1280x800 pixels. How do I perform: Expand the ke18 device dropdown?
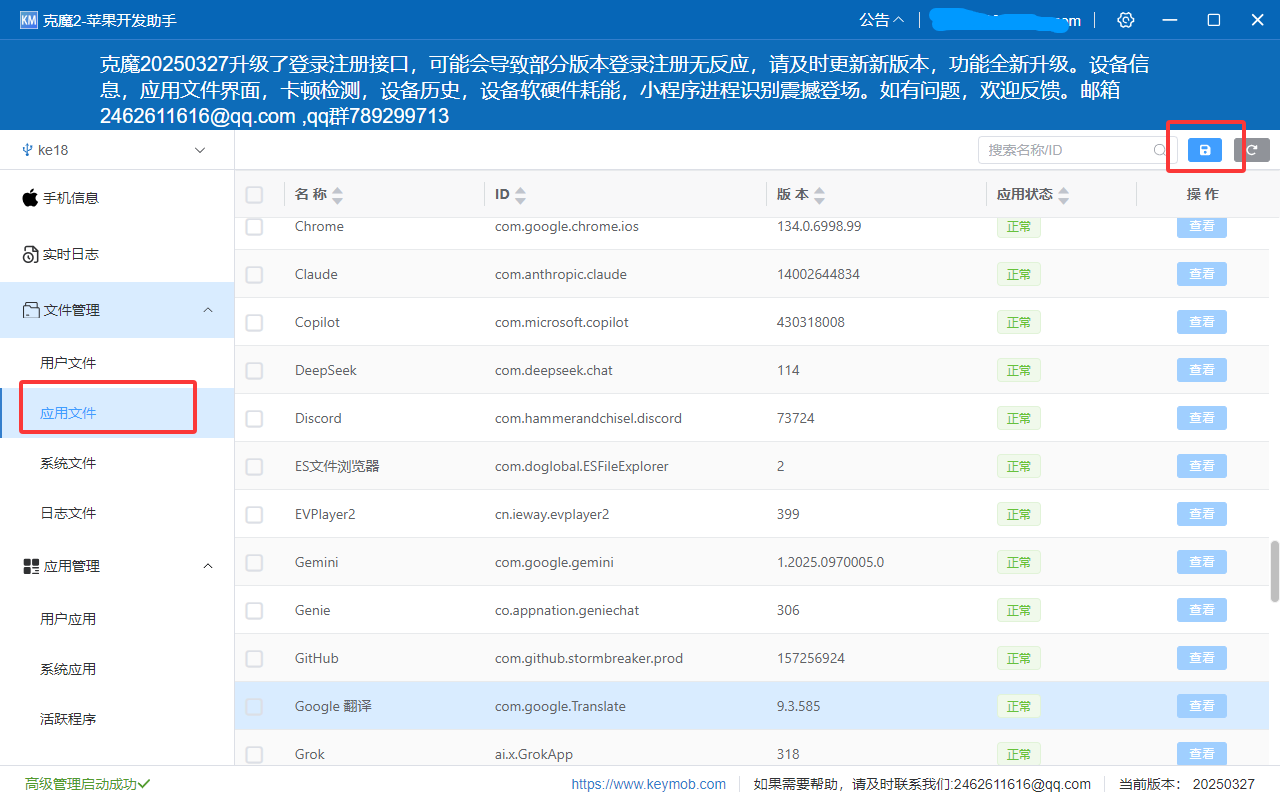pyautogui.click(x=199, y=149)
